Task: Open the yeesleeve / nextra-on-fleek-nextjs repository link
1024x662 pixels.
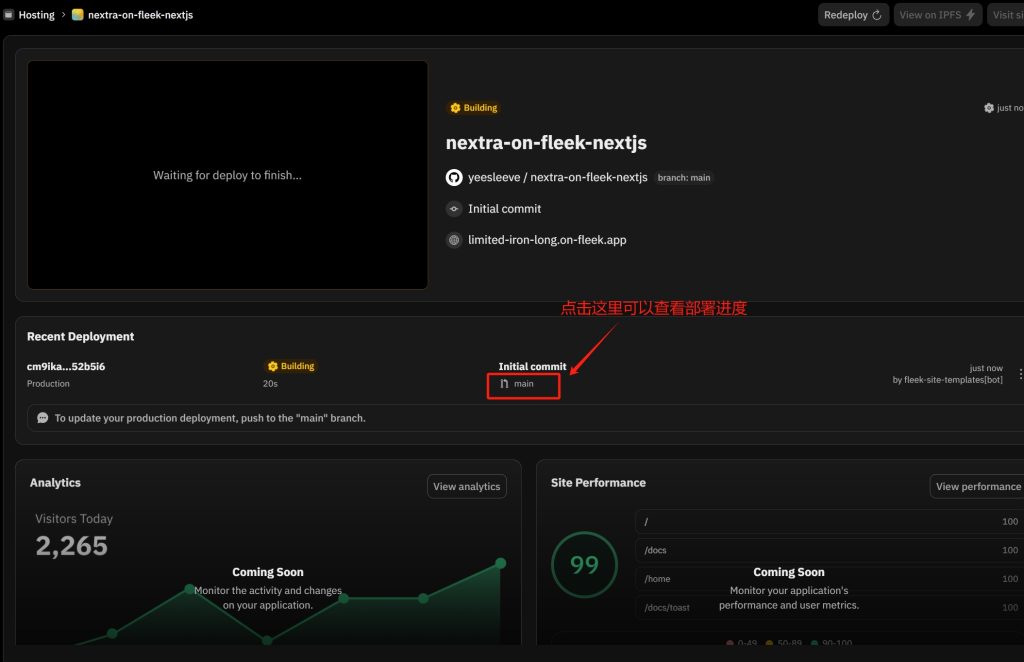Action: 558,178
